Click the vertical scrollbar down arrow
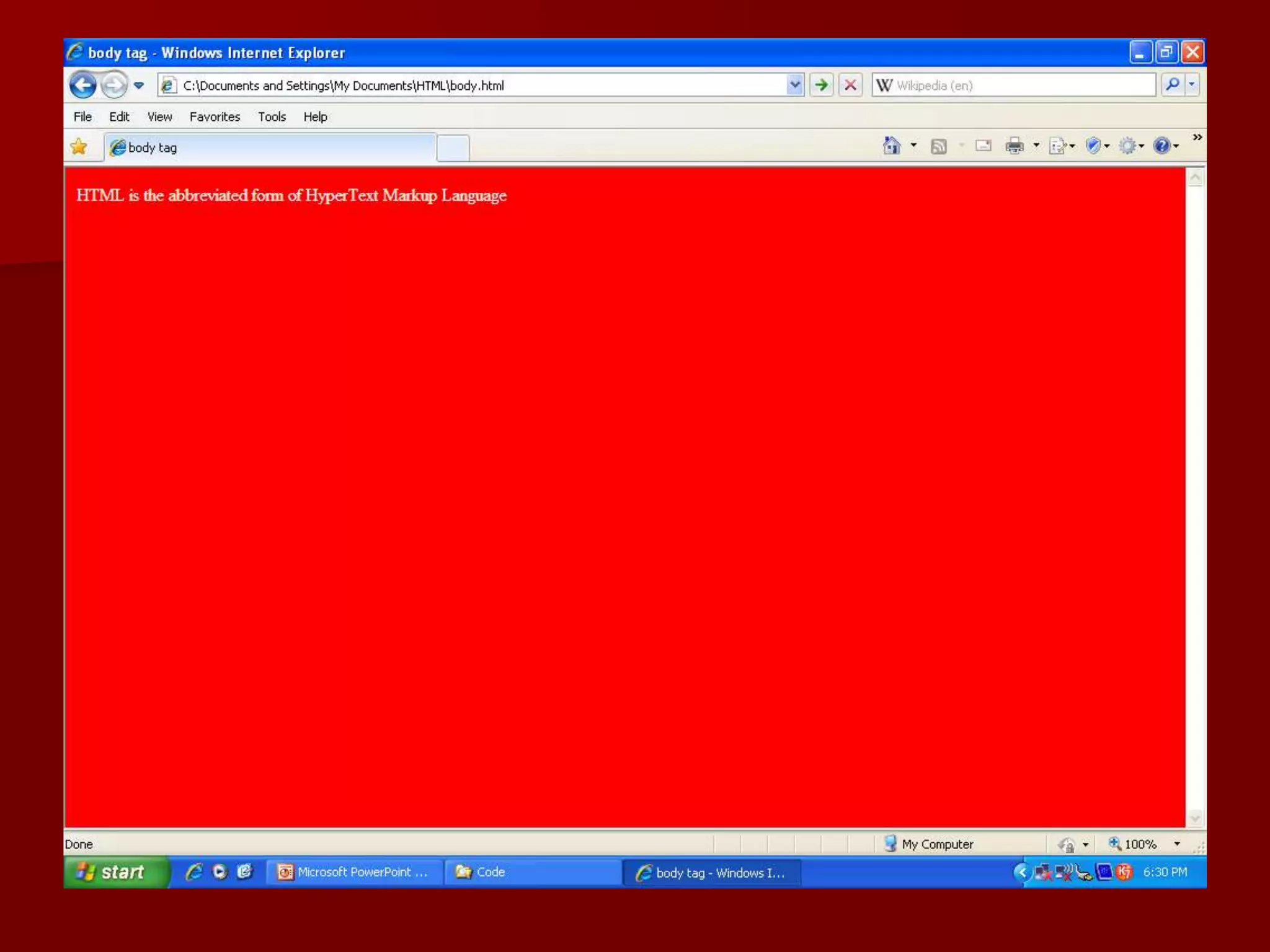 pos(1196,818)
